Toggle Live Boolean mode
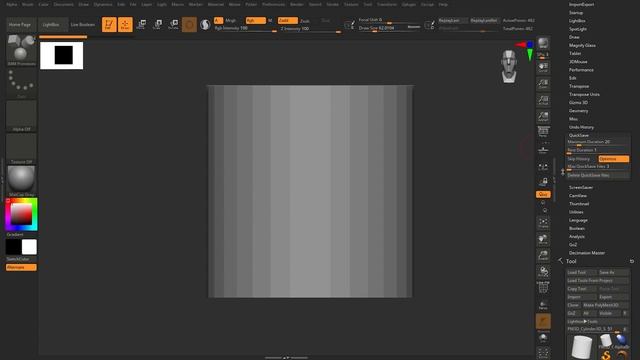 tap(83, 24)
